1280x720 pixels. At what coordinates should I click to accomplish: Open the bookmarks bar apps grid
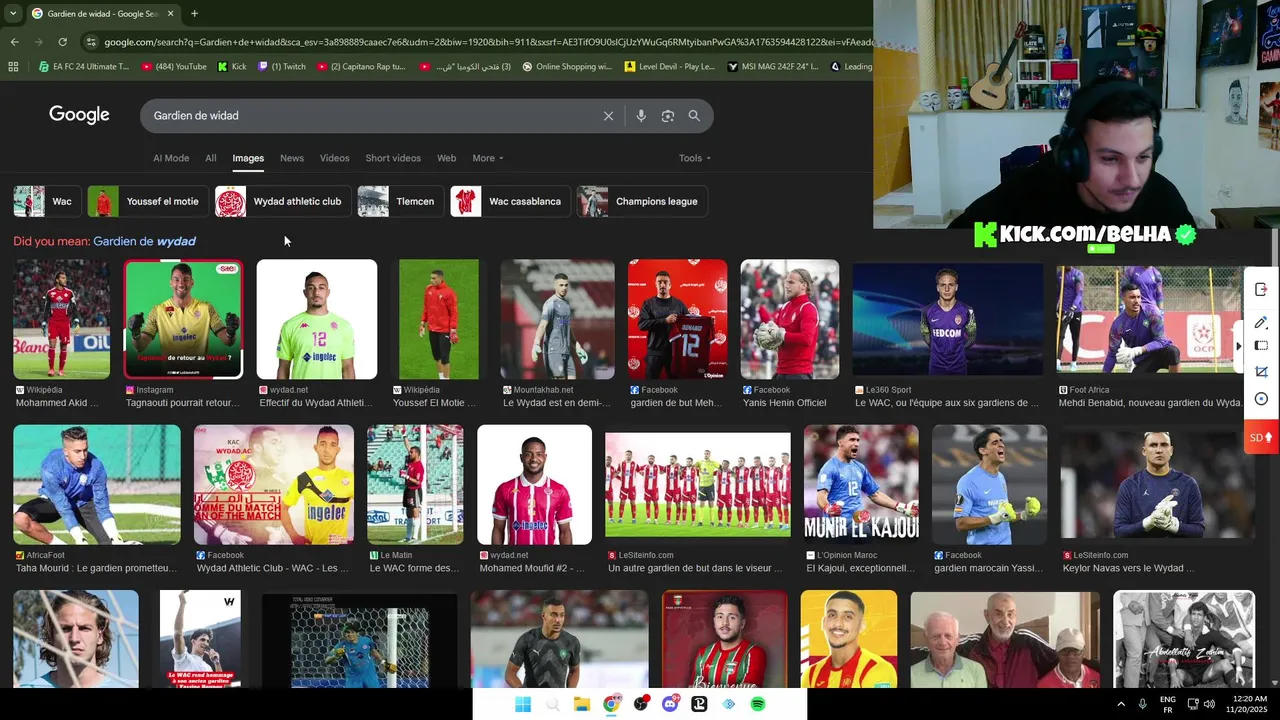pyautogui.click(x=13, y=67)
